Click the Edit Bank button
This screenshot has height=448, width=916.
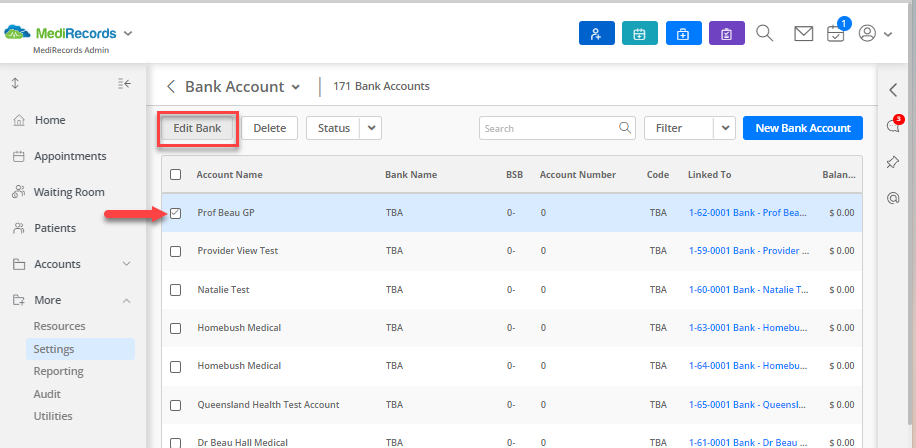197,128
